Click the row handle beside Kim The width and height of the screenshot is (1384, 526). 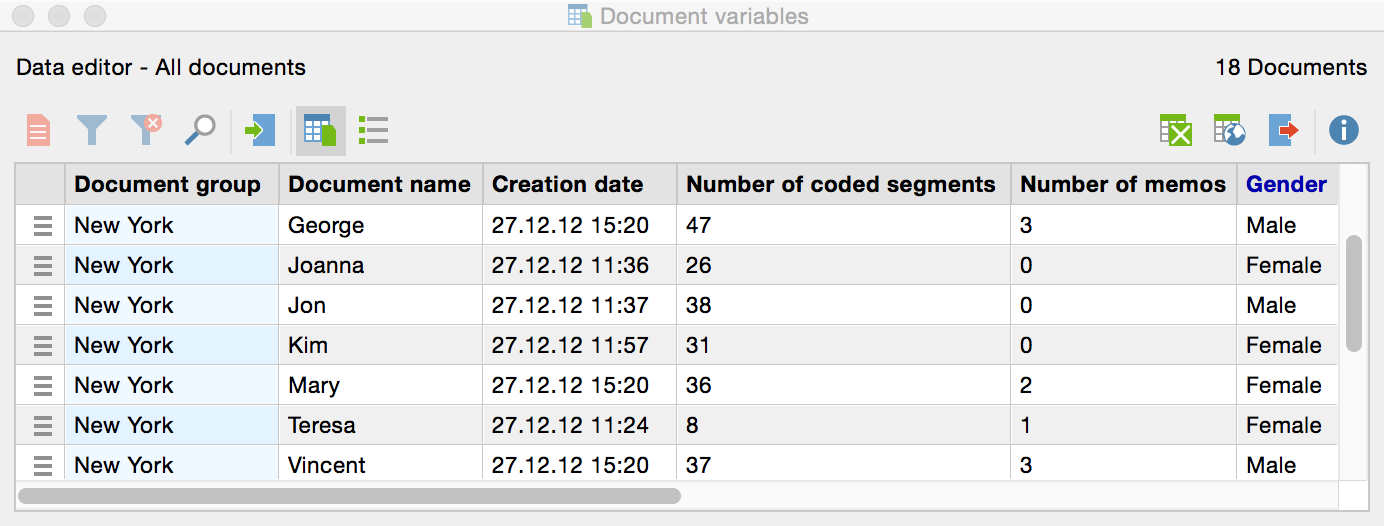(42, 346)
